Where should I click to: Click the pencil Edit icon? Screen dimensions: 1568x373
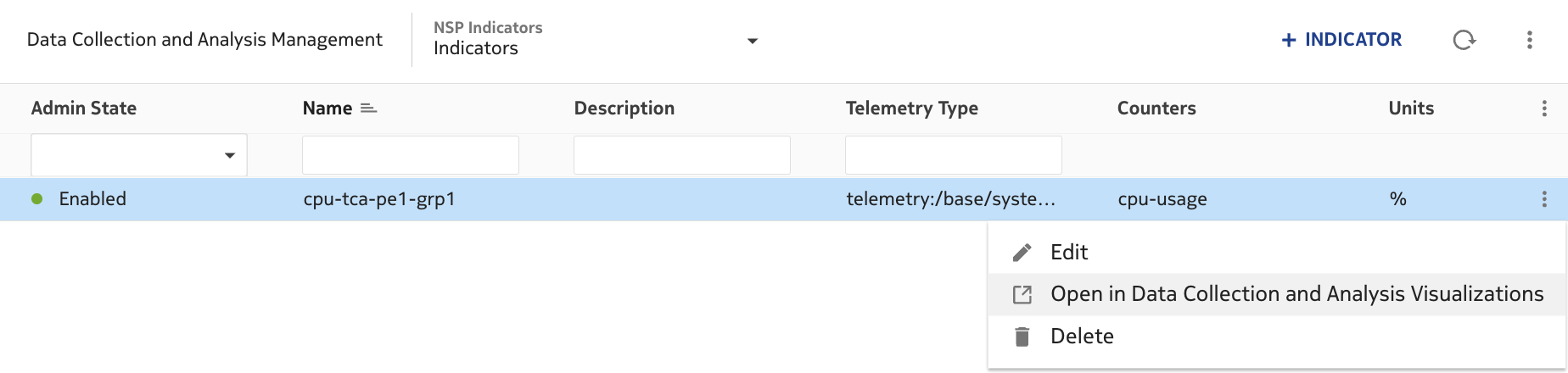coord(1022,253)
